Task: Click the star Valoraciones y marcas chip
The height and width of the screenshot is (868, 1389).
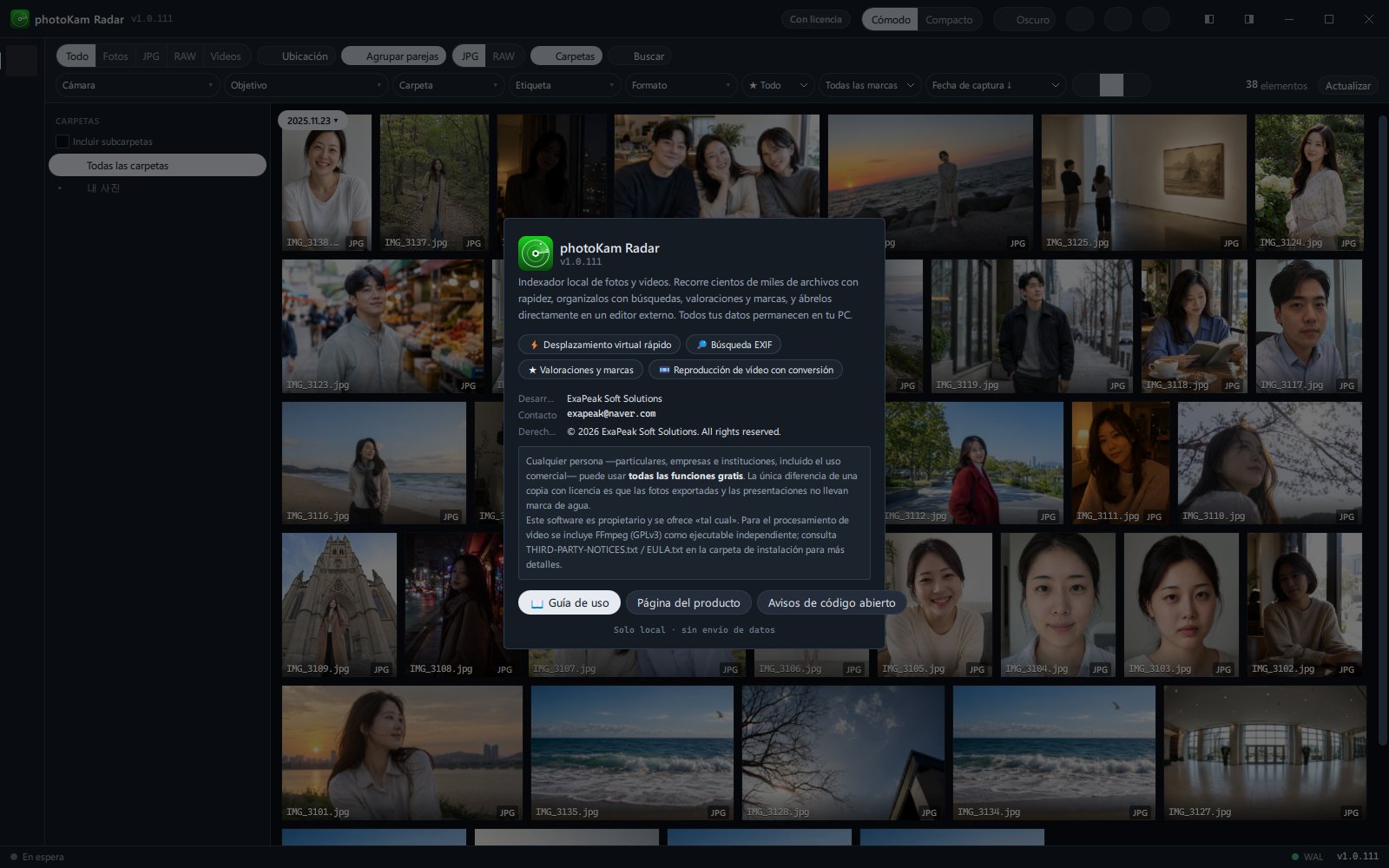Action: point(581,370)
